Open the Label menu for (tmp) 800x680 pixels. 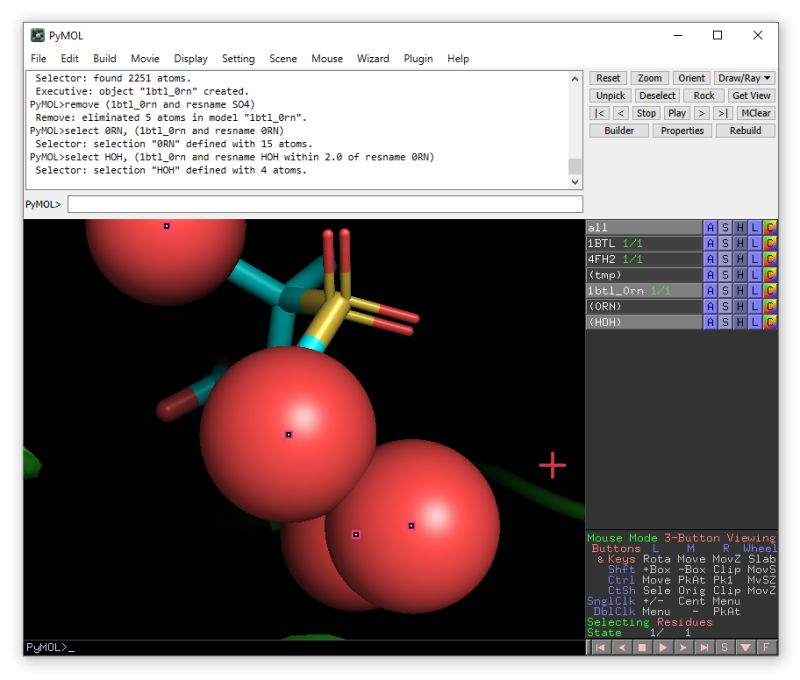point(754,275)
